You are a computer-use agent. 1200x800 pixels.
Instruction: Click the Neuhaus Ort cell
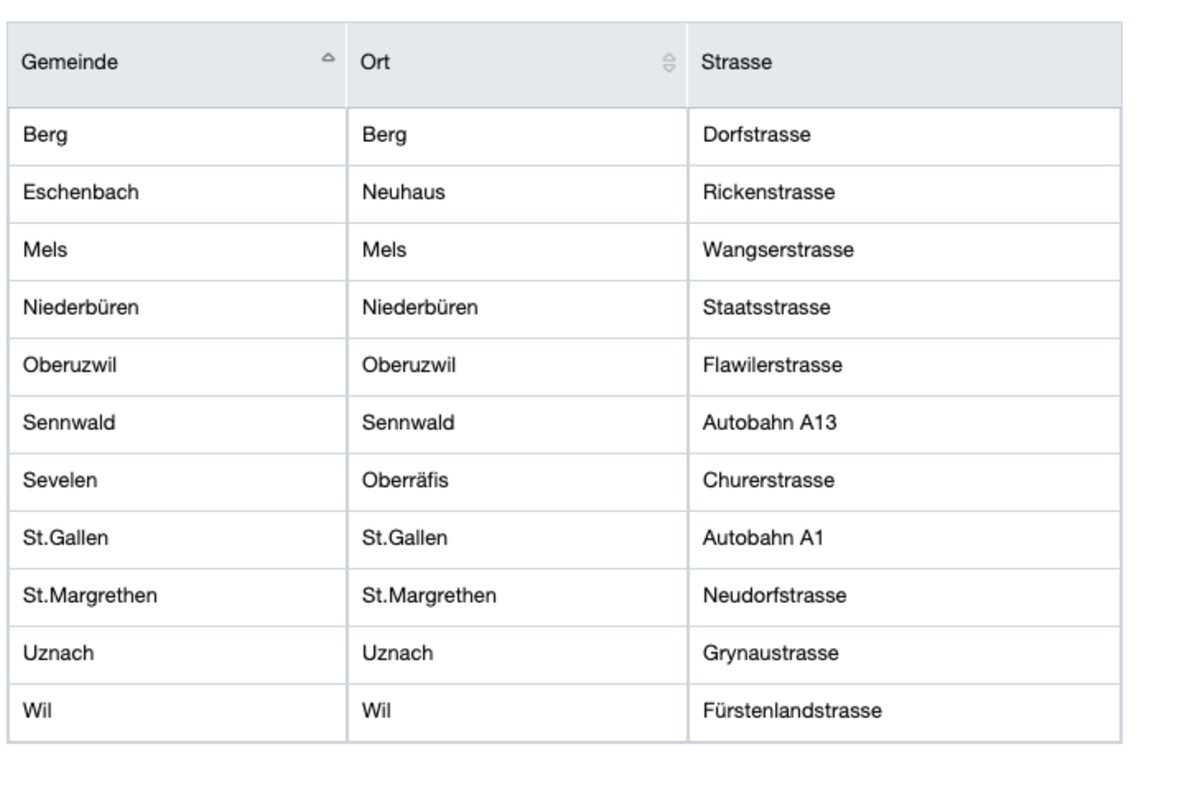(x=404, y=192)
